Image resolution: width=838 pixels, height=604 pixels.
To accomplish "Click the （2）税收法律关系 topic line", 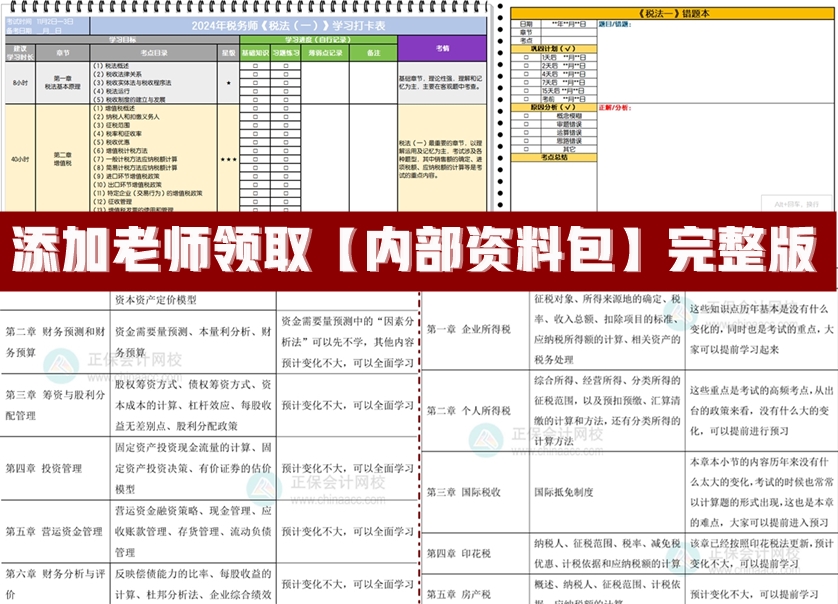I will pyautogui.click(x=117, y=74).
